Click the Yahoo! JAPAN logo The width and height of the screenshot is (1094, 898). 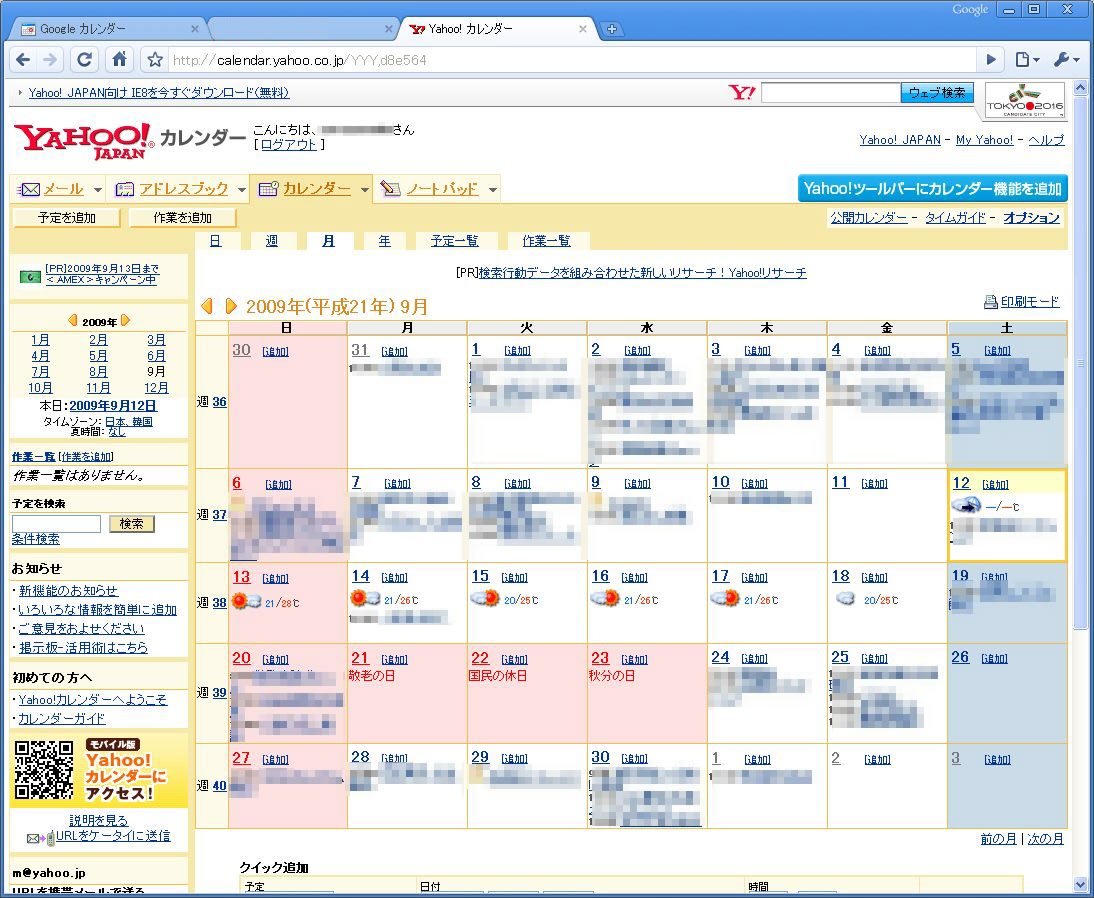[84, 141]
